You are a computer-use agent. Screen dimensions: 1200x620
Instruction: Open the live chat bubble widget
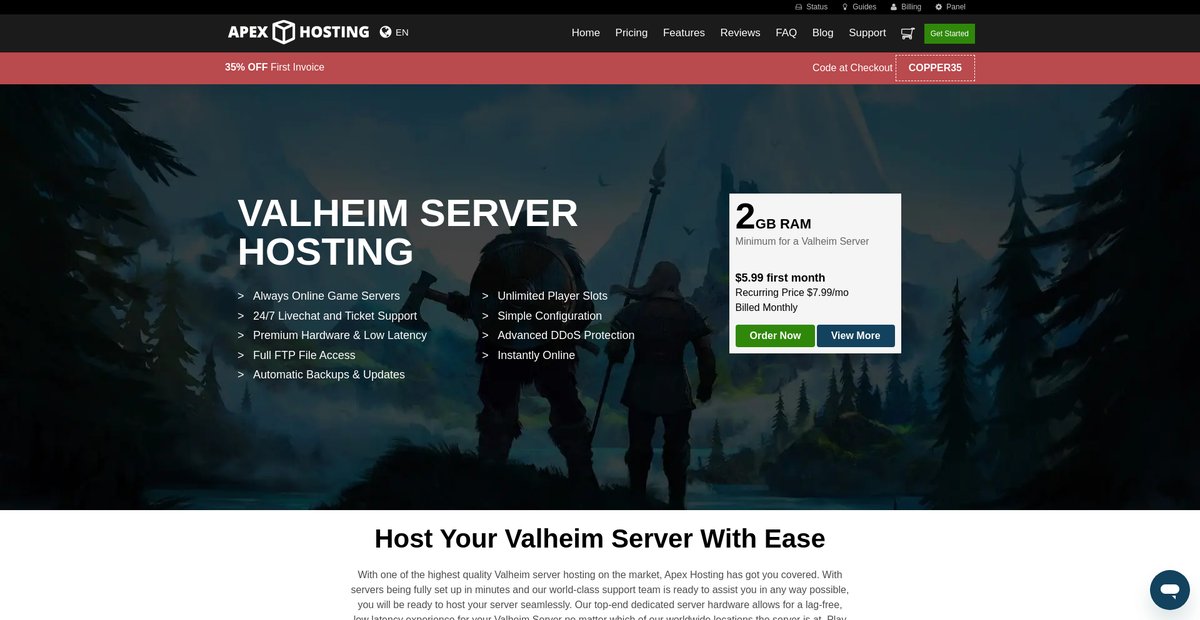pyautogui.click(x=1169, y=590)
